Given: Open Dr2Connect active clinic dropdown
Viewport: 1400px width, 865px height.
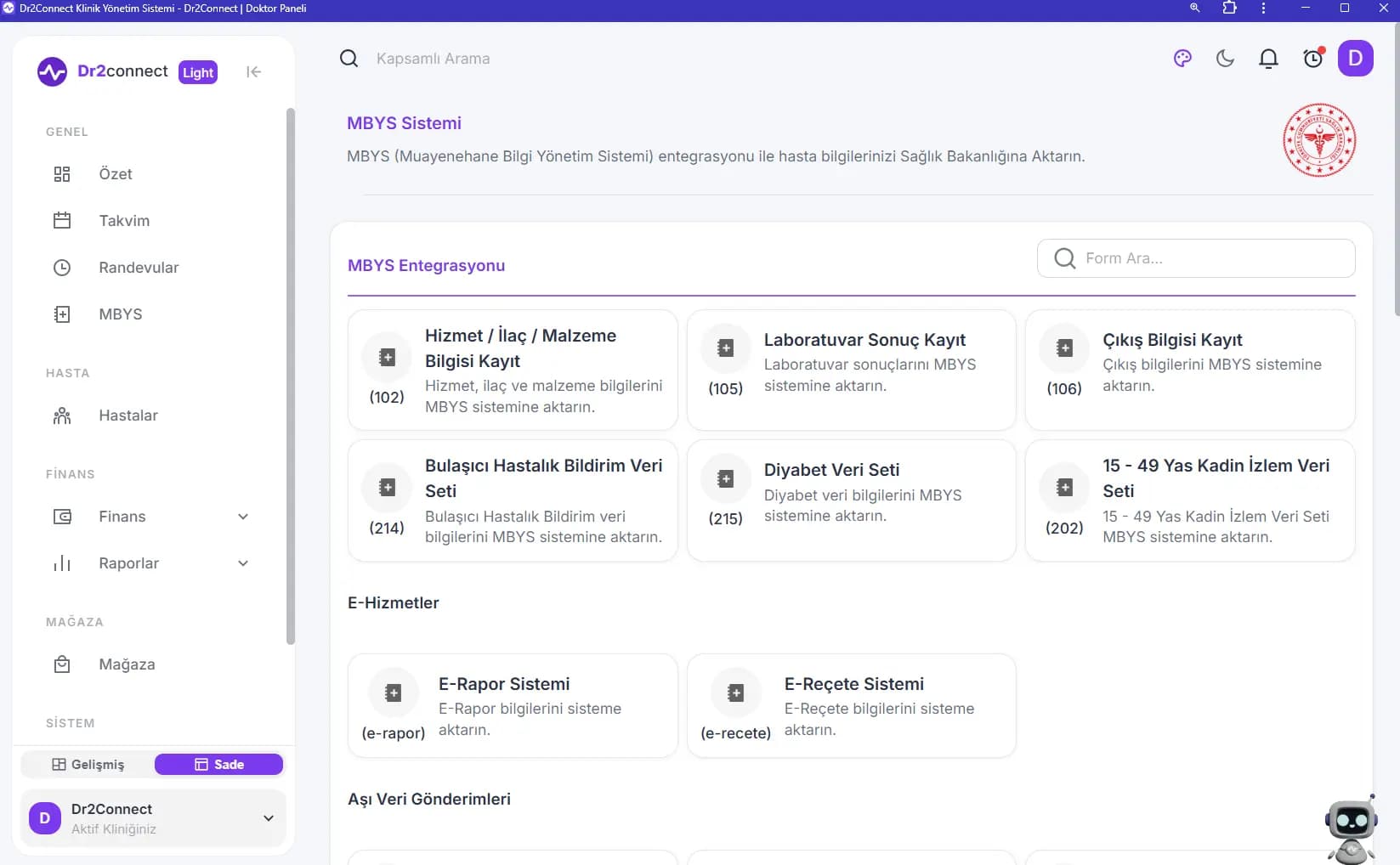Looking at the screenshot, I should pyautogui.click(x=153, y=818).
